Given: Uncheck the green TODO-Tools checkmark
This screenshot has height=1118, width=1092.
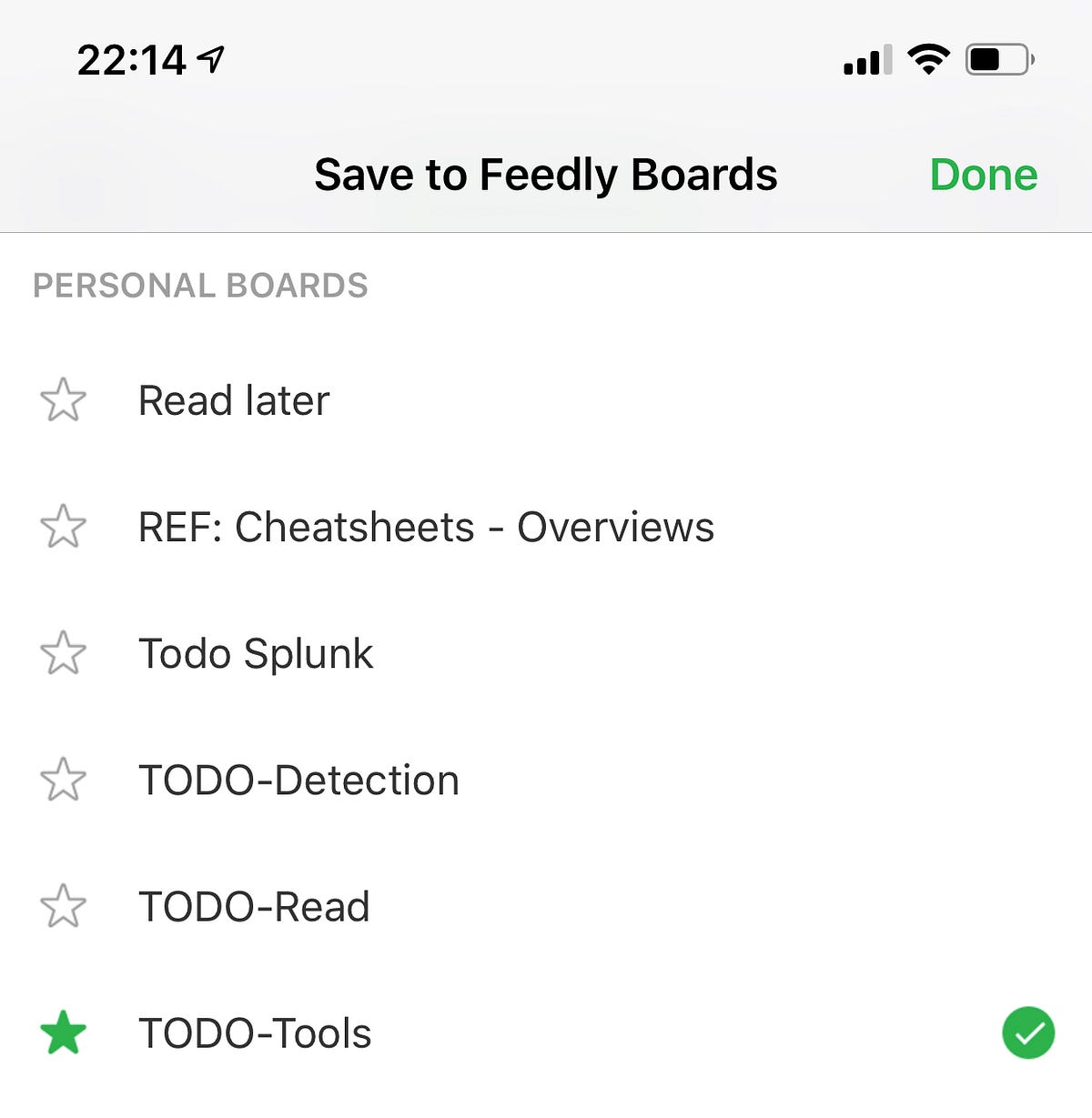Looking at the screenshot, I should [1027, 1033].
